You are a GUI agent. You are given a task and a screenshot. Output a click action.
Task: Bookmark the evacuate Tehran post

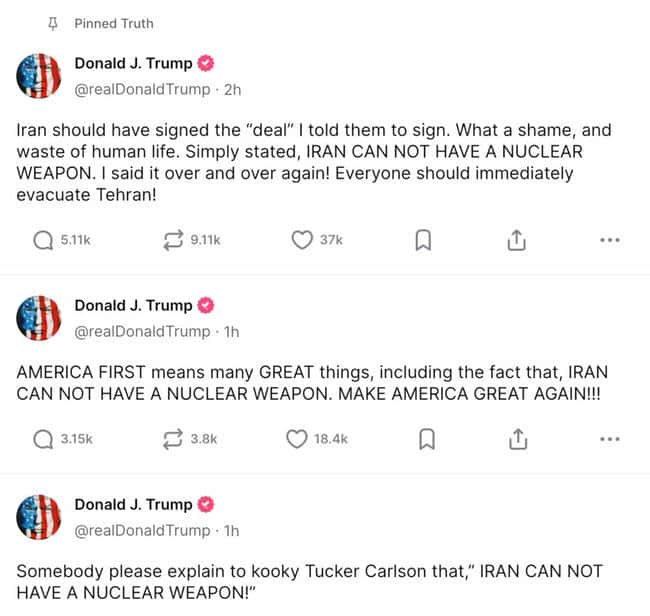tap(423, 241)
